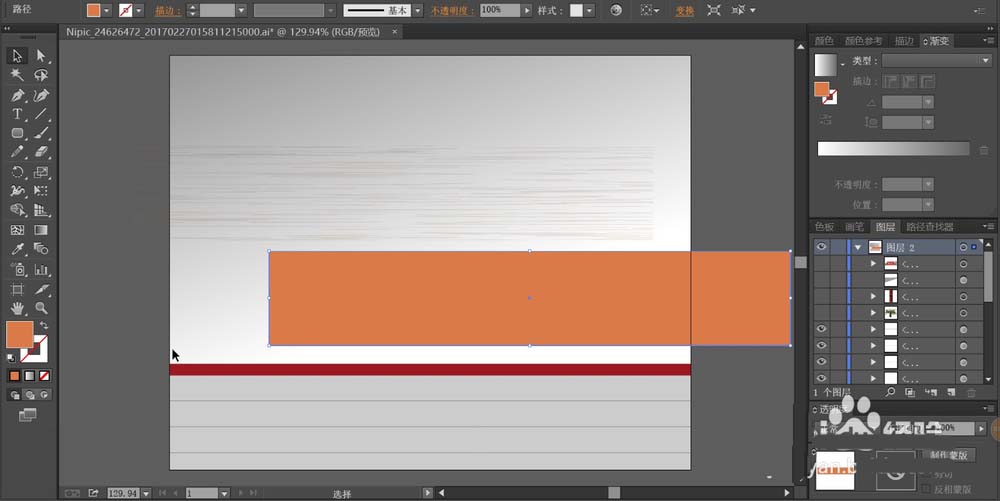The image size is (1000, 501).
Task: Select the Rounded Rectangle shape tool
Action: pyautogui.click(x=17, y=133)
